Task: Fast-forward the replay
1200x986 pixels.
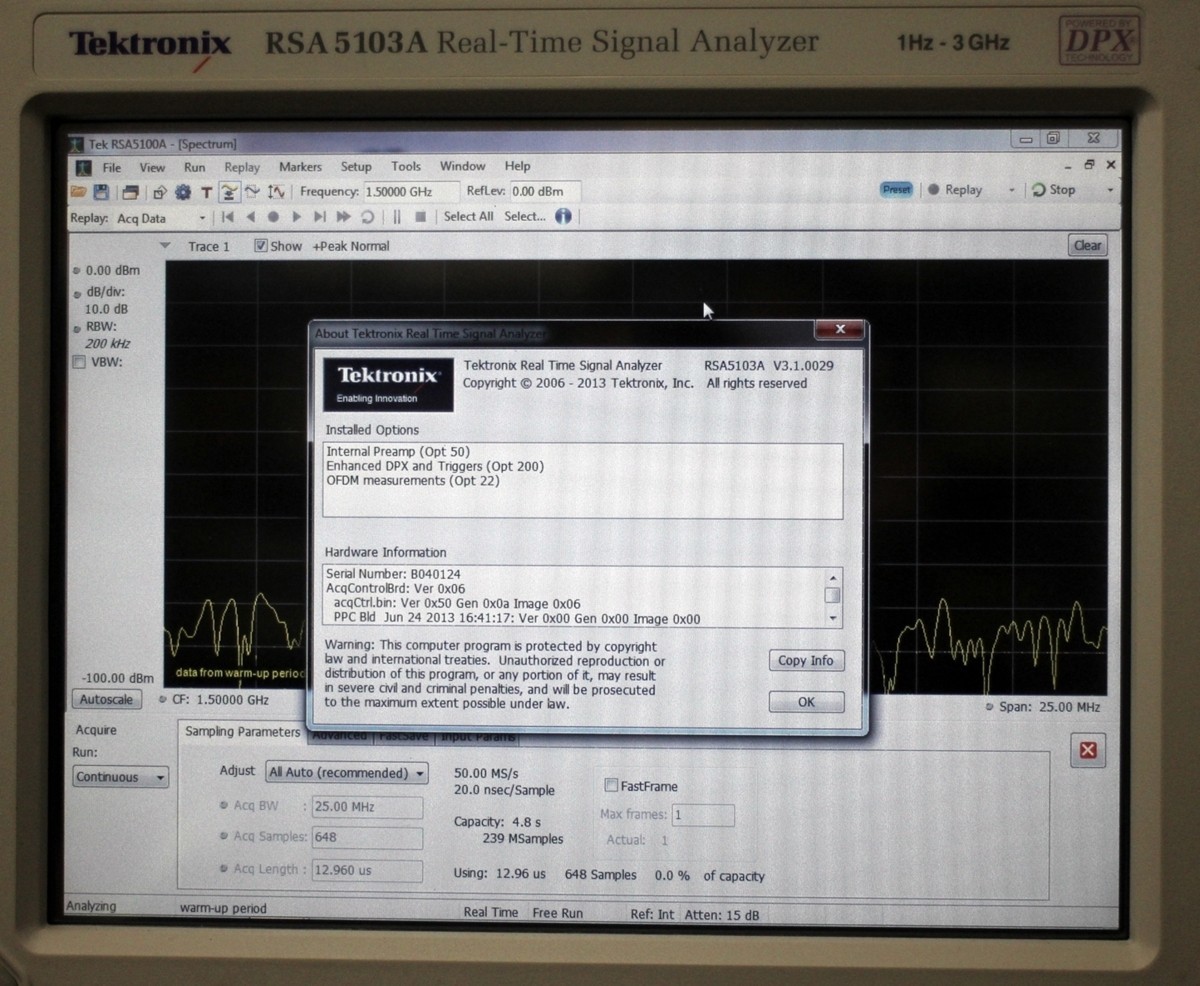Action: 343,217
